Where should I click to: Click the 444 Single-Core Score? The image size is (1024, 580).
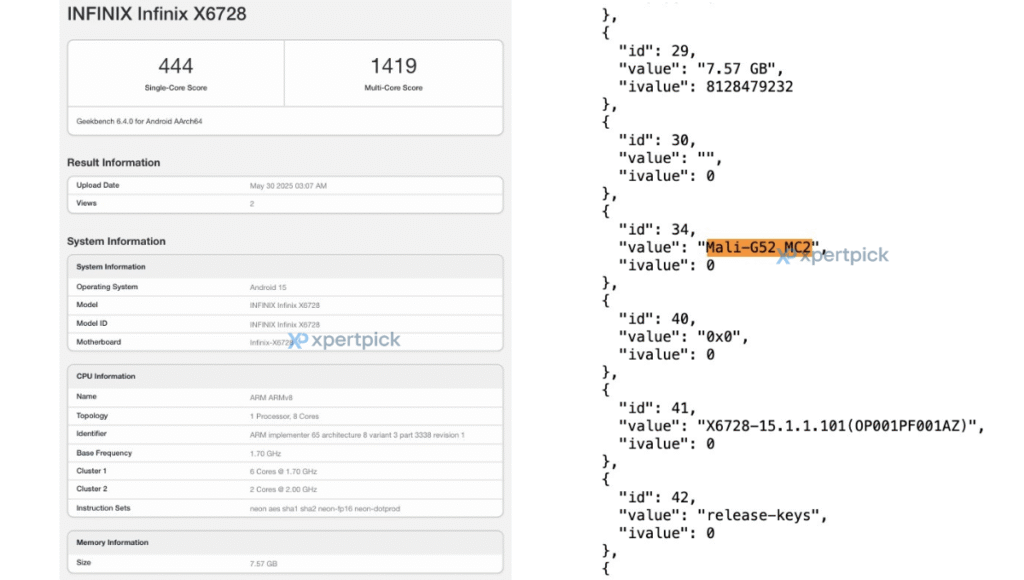[x=176, y=66]
